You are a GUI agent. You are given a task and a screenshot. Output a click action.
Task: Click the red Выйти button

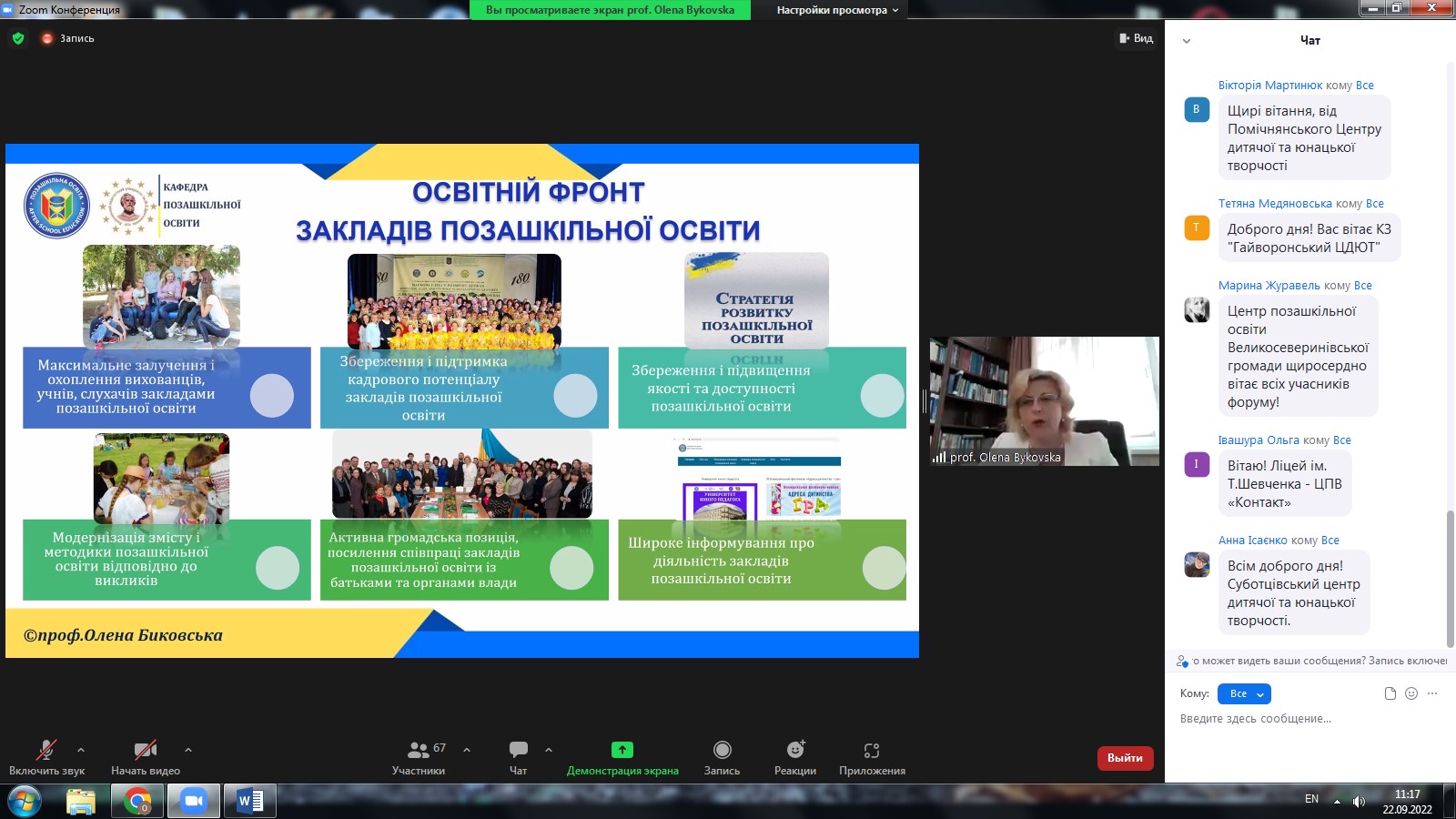pyautogui.click(x=1125, y=758)
